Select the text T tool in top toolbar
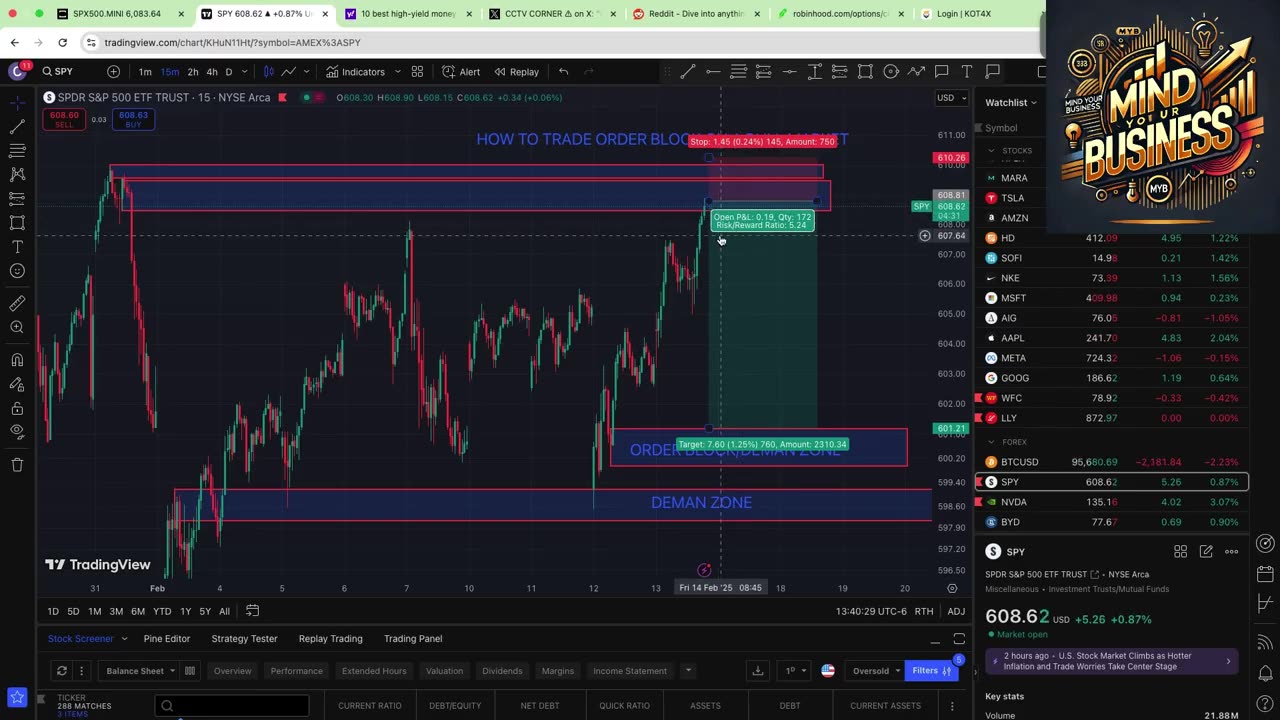Image resolution: width=1280 pixels, height=720 pixels. pos(967,72)
